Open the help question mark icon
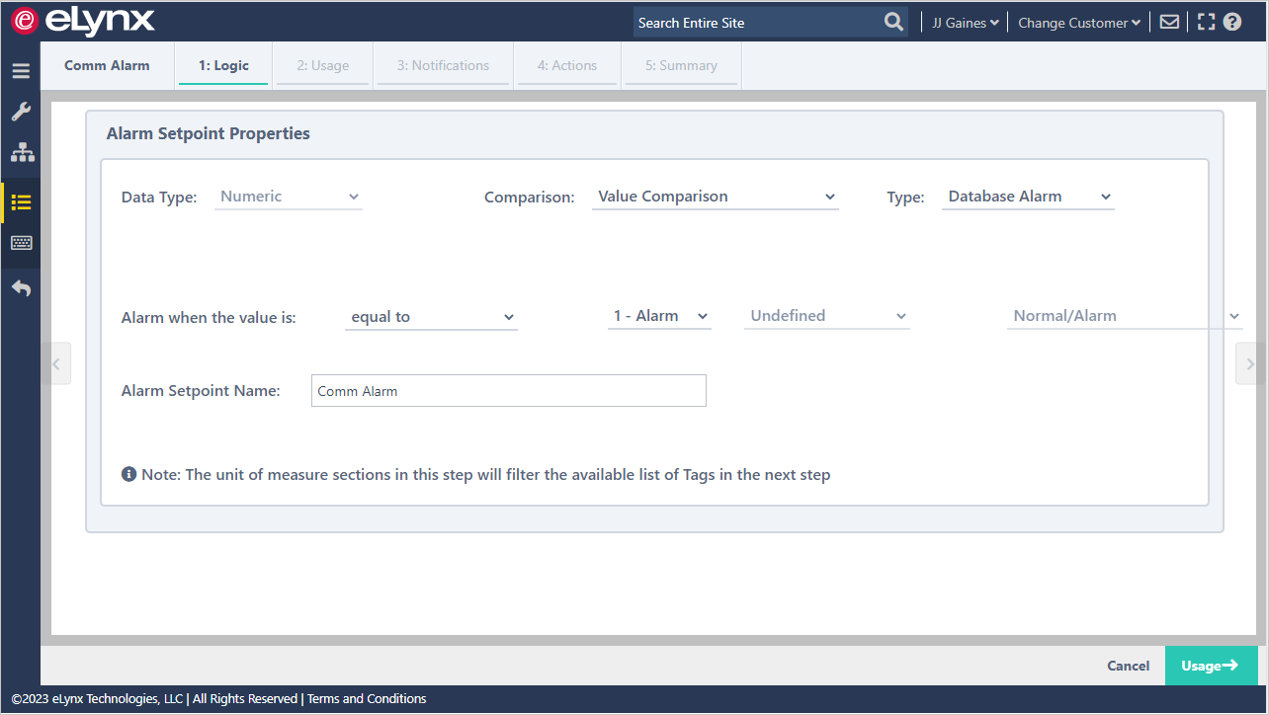Screen dimensions: 1269x715 (1232, 22)
